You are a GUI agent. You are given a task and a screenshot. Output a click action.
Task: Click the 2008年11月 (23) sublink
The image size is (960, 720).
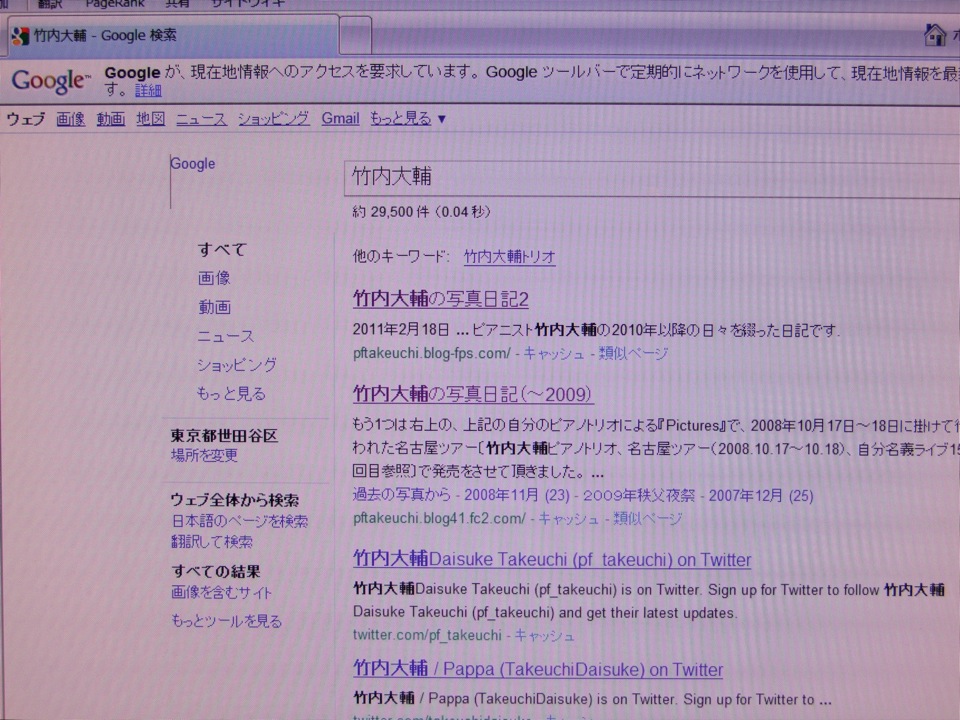coord(517,495)
